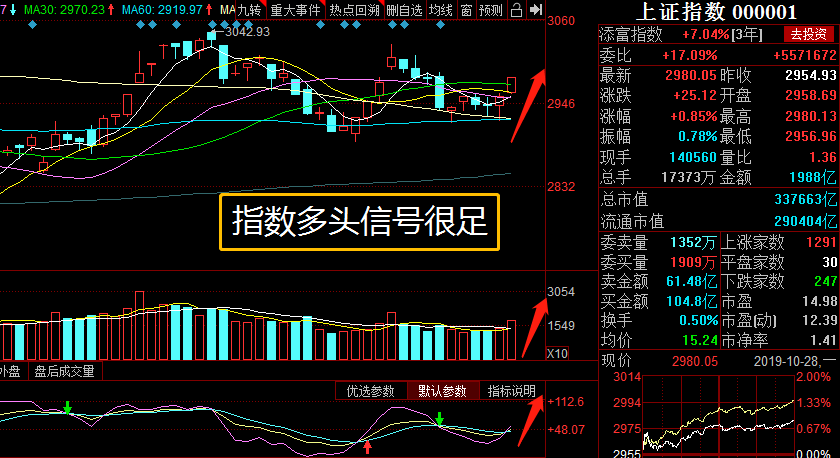Screen dimensions: 840x458
Task: Click the 振幅 0.78% value
Action: point(698,137)
